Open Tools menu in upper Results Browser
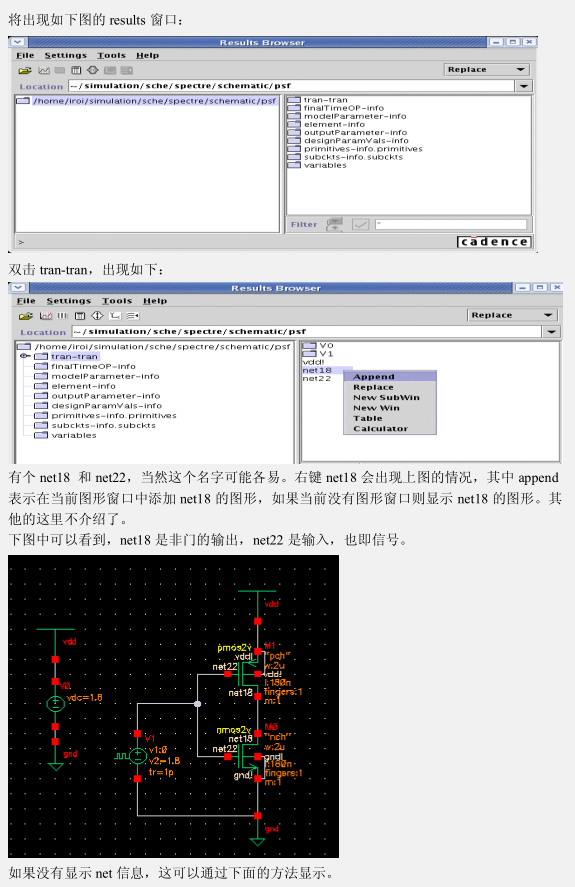The width and height of the screenshot is (575, 887). (111, 55)
